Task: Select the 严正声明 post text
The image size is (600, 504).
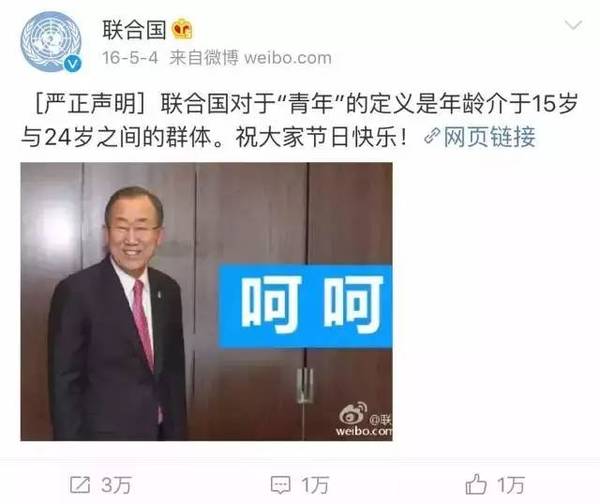Action: click(x=91, y=103)
